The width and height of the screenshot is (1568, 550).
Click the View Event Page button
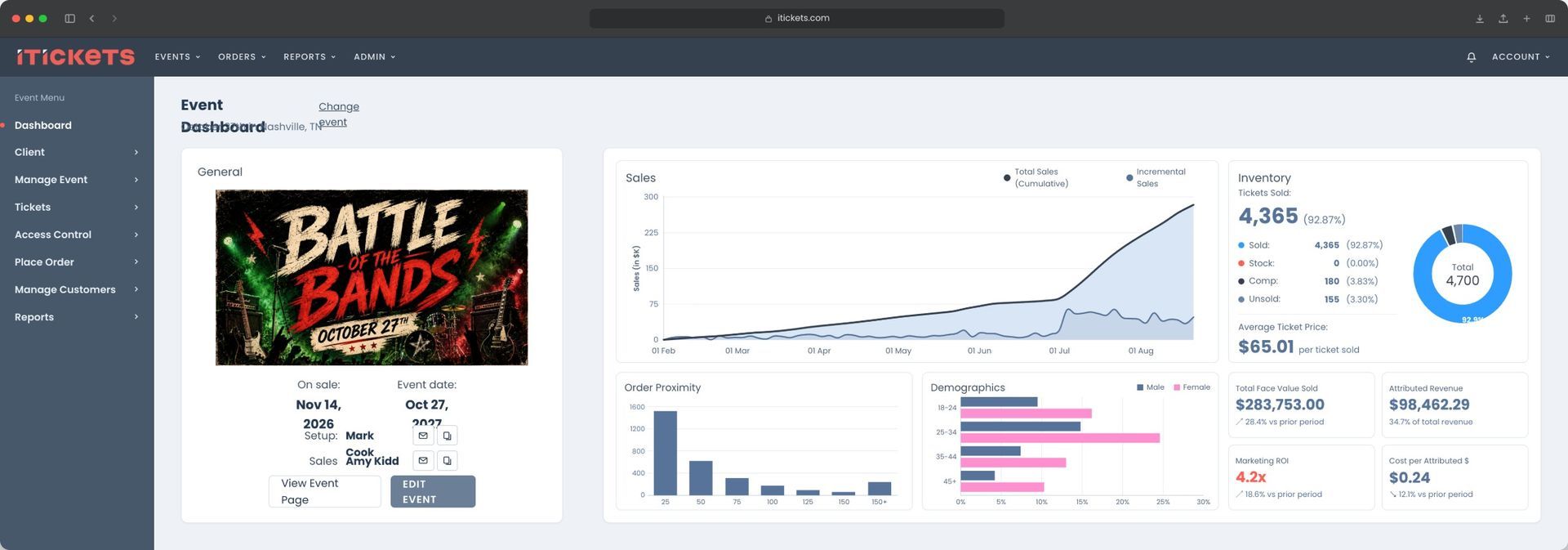pos(324,491)
